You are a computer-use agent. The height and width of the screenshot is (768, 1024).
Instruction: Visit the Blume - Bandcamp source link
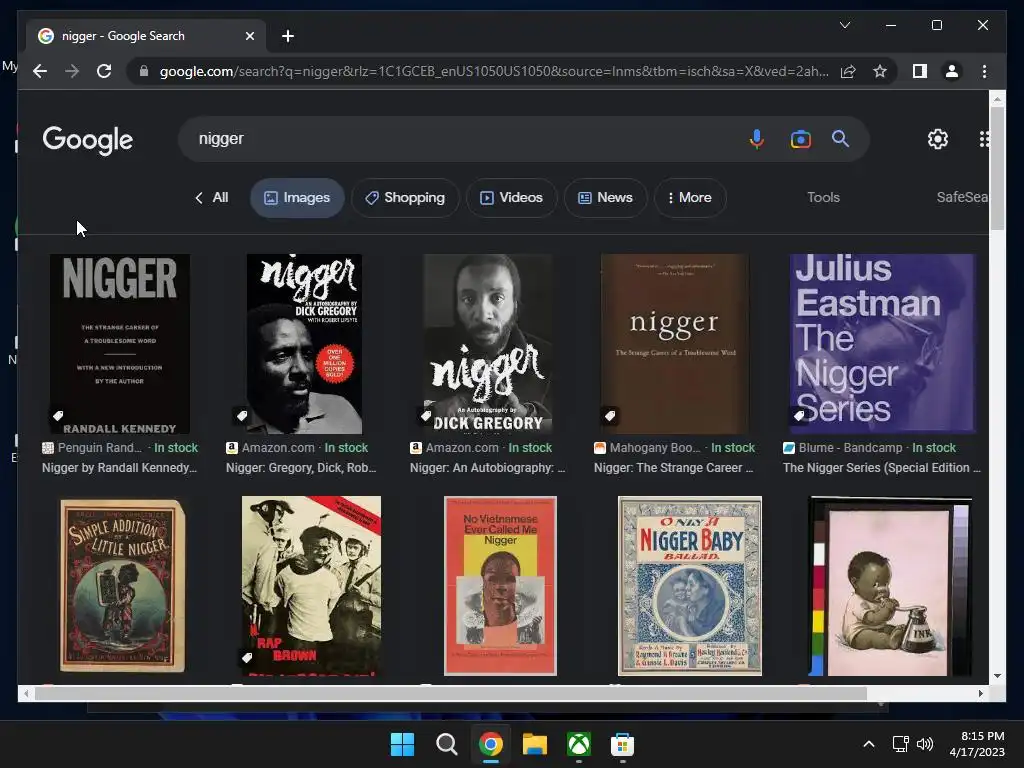coord(869,448)
